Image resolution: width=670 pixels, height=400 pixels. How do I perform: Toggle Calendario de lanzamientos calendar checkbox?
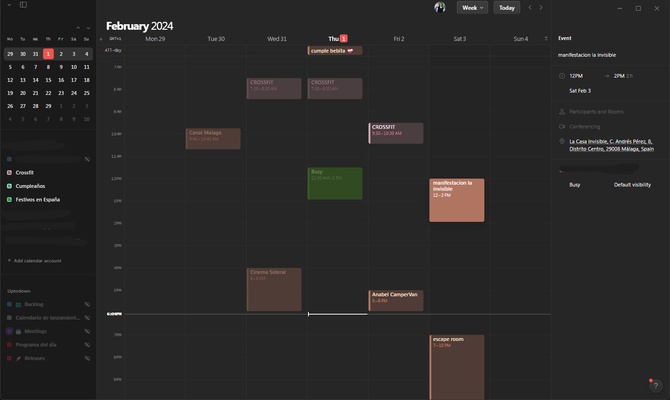tap(9, 318)
